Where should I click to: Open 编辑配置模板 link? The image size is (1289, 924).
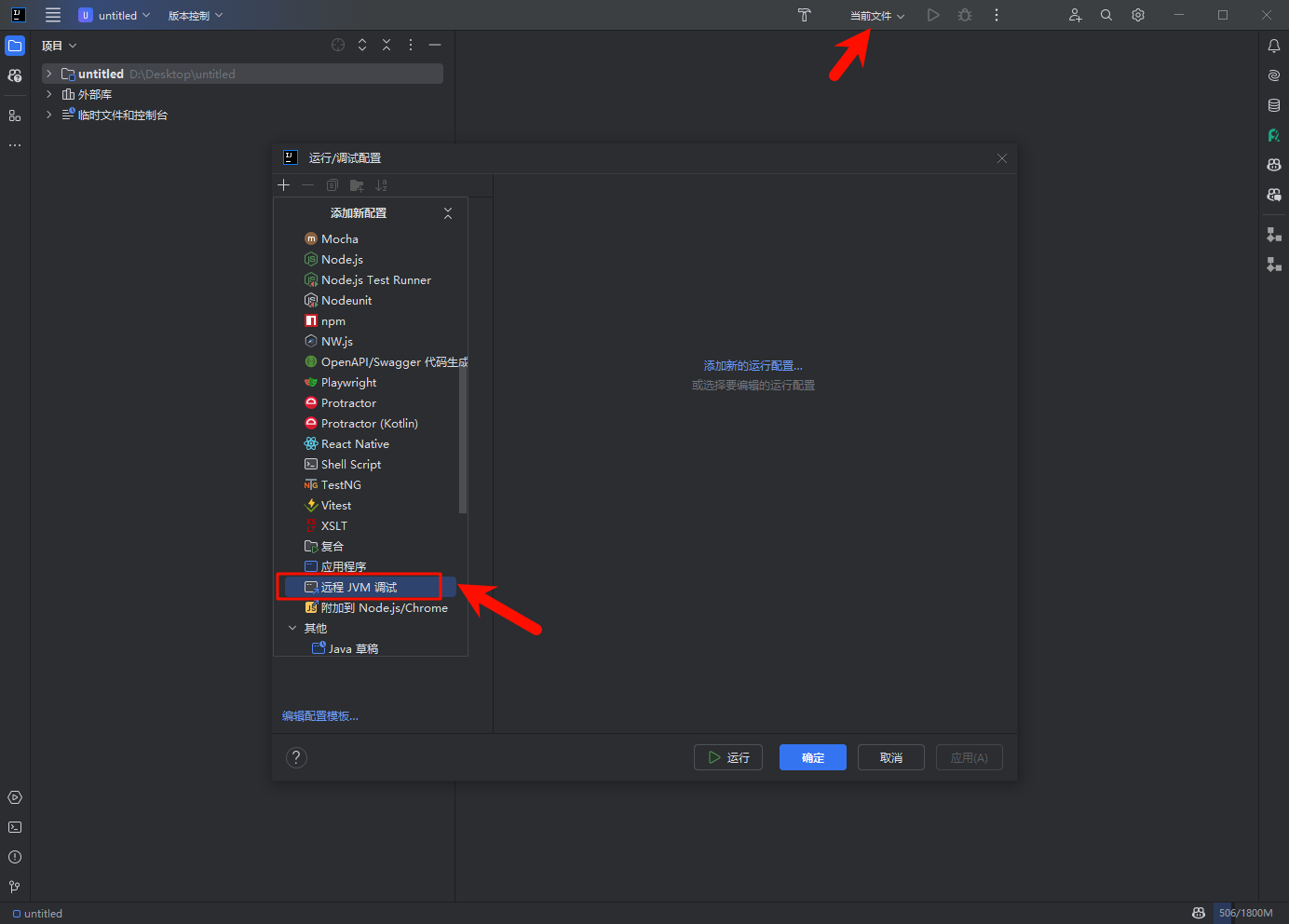pyautogui.click(x=320, y=716)
